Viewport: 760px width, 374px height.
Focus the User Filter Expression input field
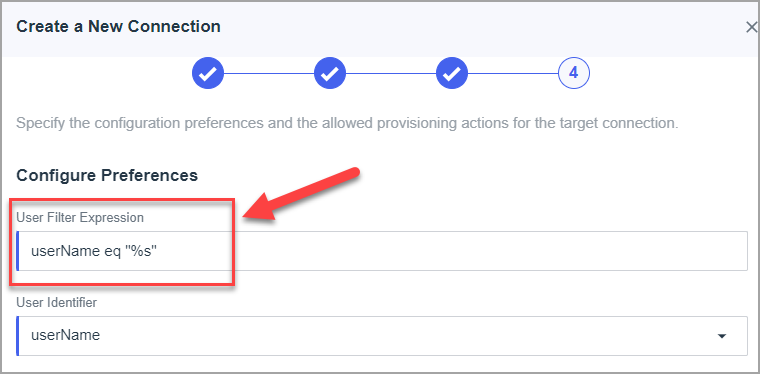(382, 251)
